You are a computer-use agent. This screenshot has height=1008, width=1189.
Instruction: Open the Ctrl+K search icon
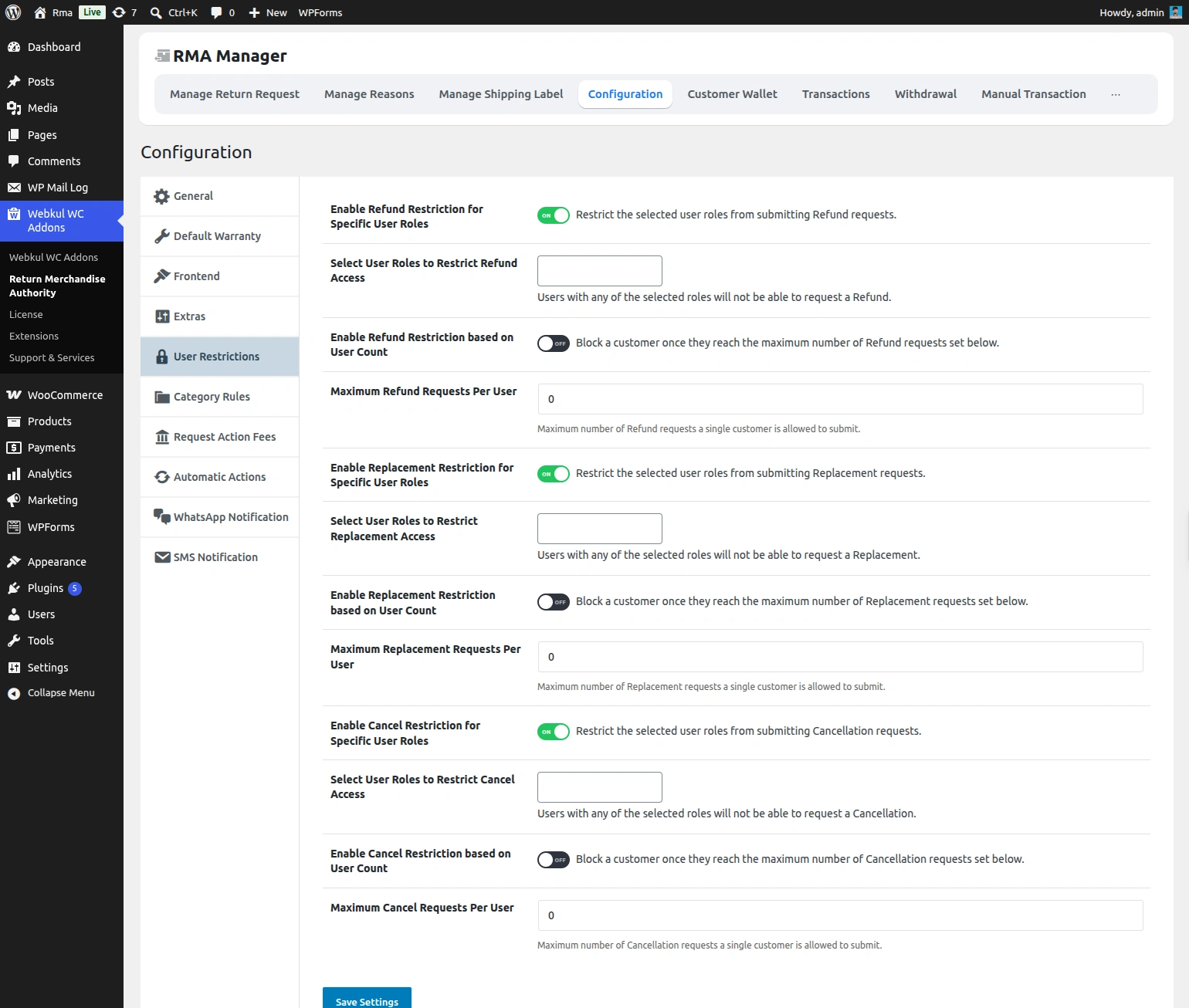pyautogui.click(x=156, y=12)
